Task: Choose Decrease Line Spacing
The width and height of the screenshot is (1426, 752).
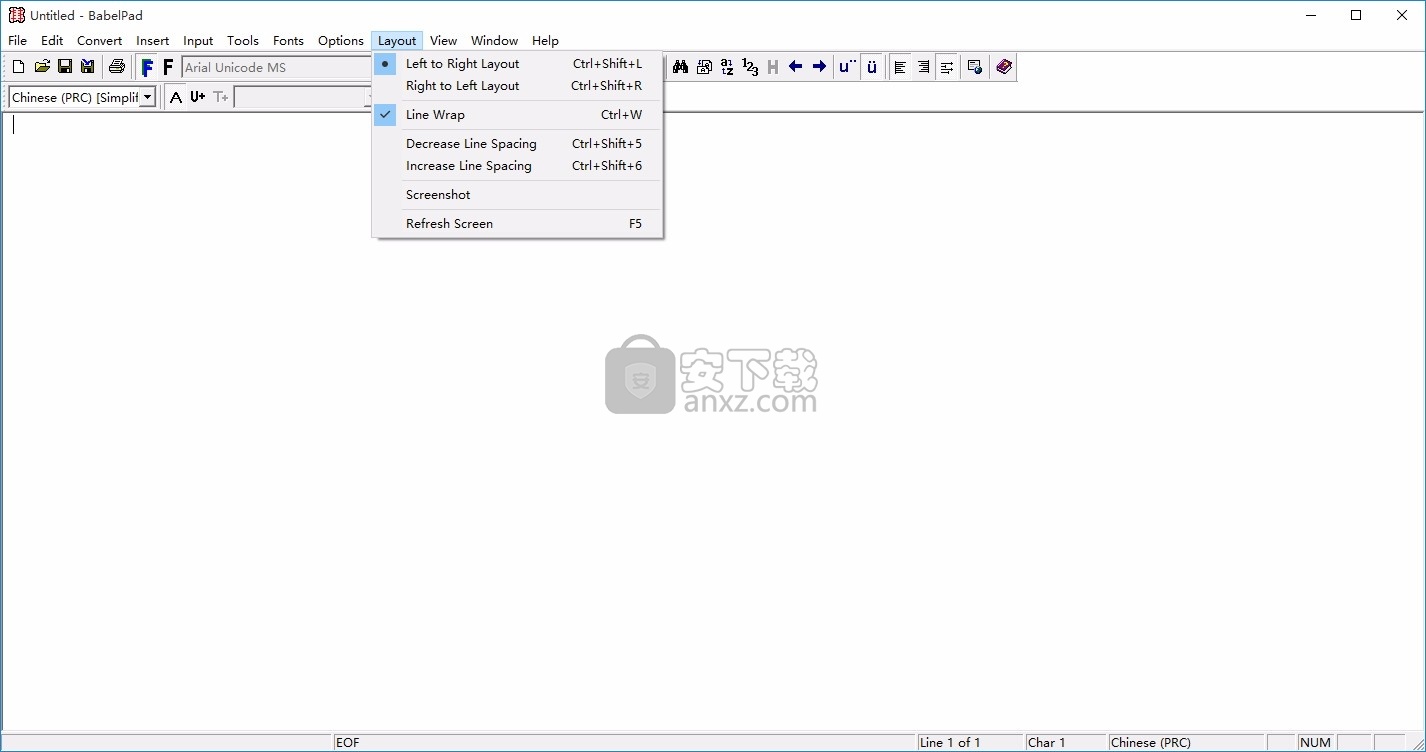Action: pyautogui.click(x=517, y=143)
